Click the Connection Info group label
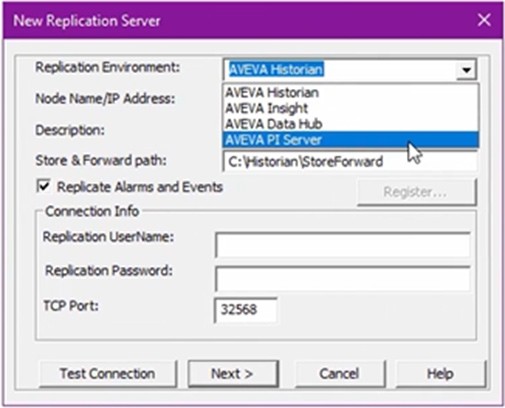The image size is (505, 408). click(x=92, y=211)
